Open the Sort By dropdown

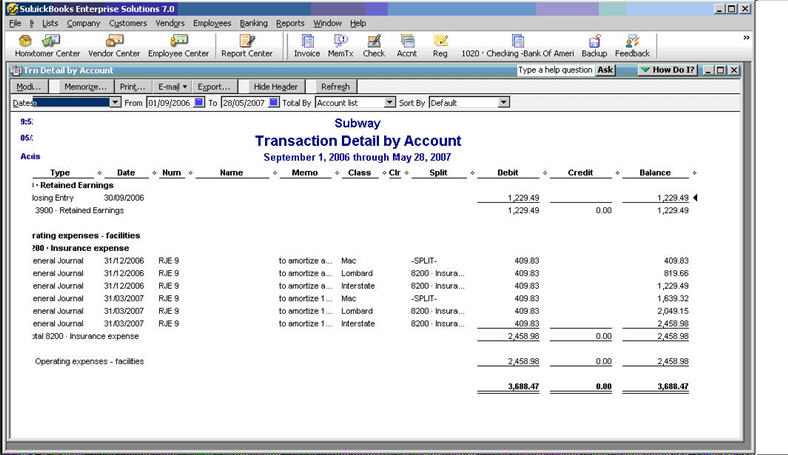pyautogui.click(x=503, y=102)
